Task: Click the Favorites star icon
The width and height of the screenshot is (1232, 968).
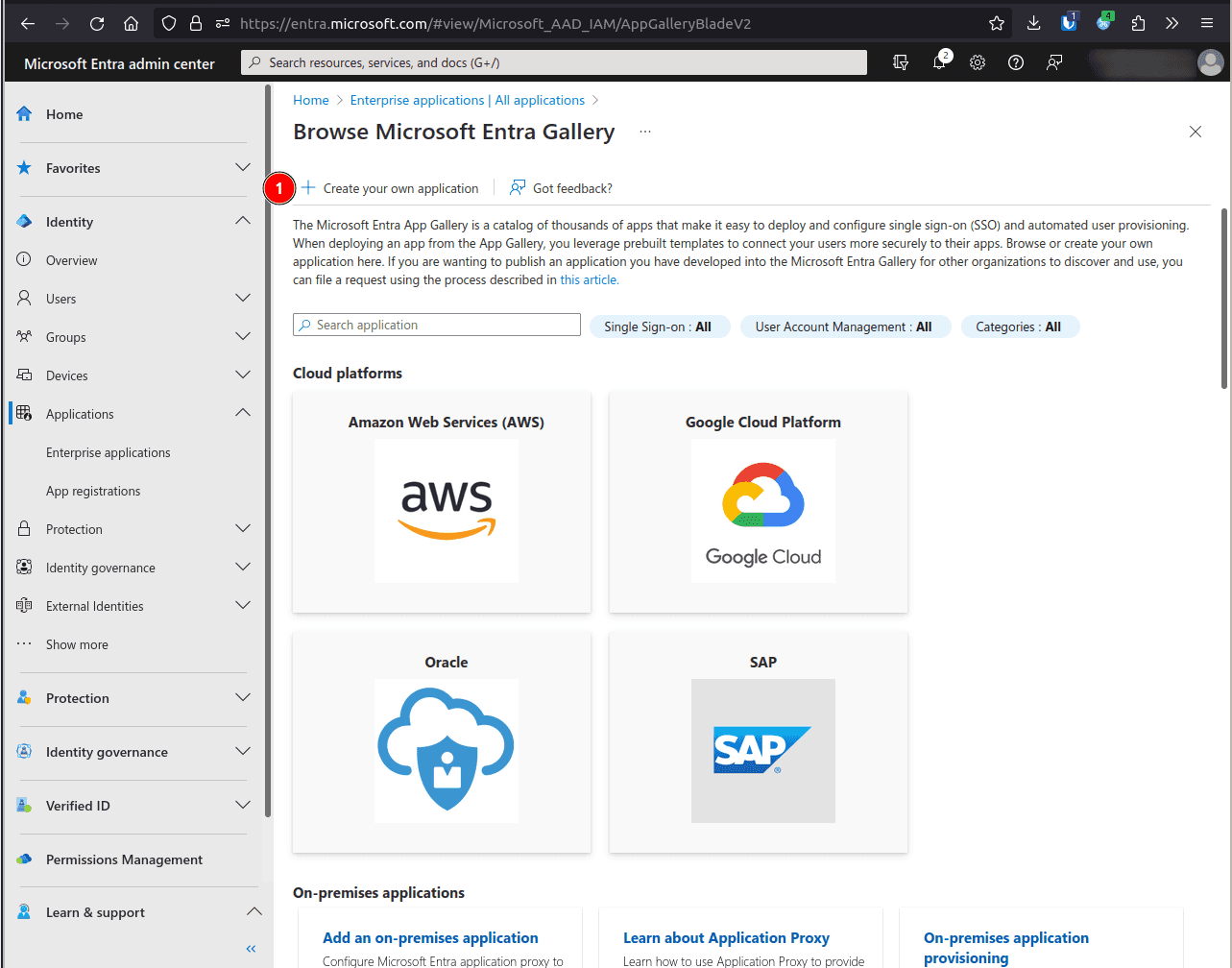Action: click(24, 167)
